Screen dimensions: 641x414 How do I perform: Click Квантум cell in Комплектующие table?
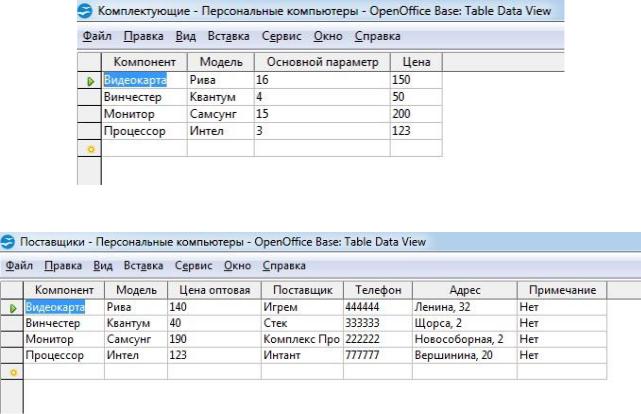(x=221, y=97)
